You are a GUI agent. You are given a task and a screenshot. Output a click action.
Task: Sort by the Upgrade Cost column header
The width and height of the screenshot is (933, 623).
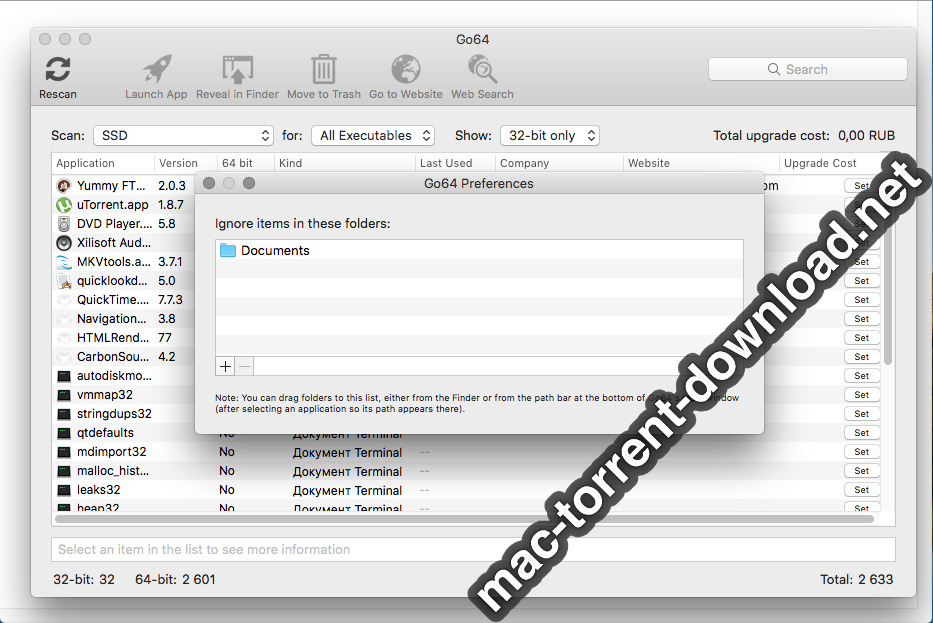click(830, 163)
